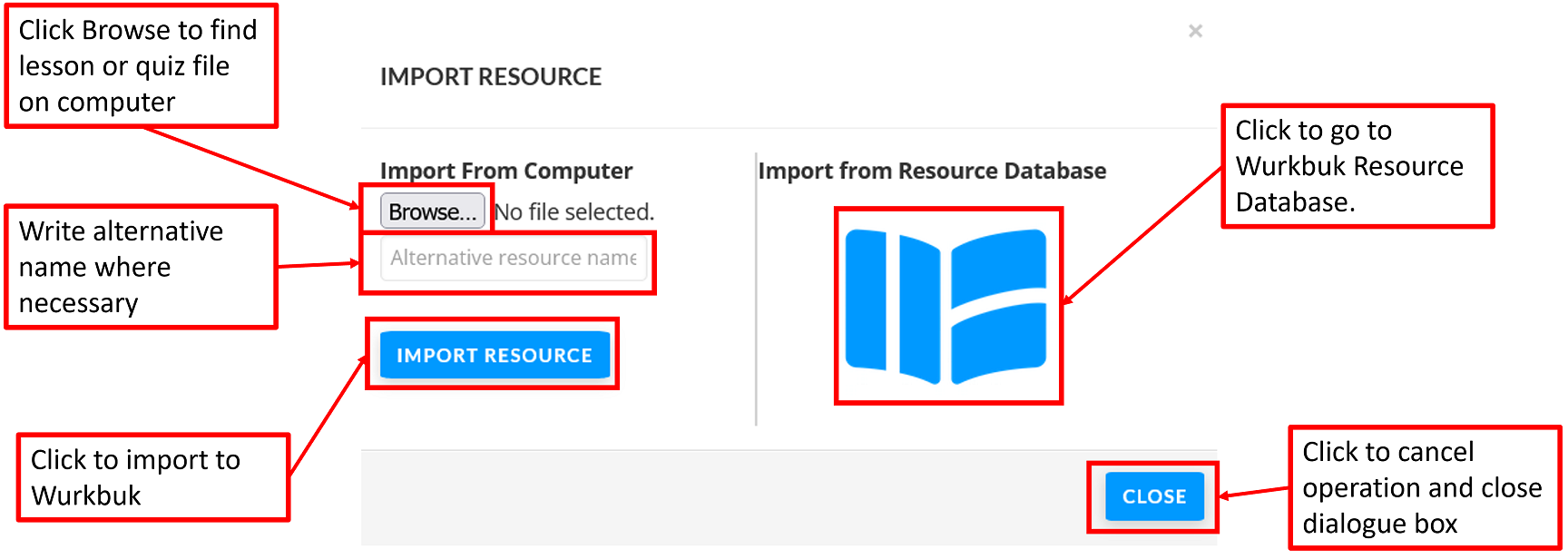Click the "Click to cancel operation" callout
The image size is (1568, 559).
(x=1423, y=488)
